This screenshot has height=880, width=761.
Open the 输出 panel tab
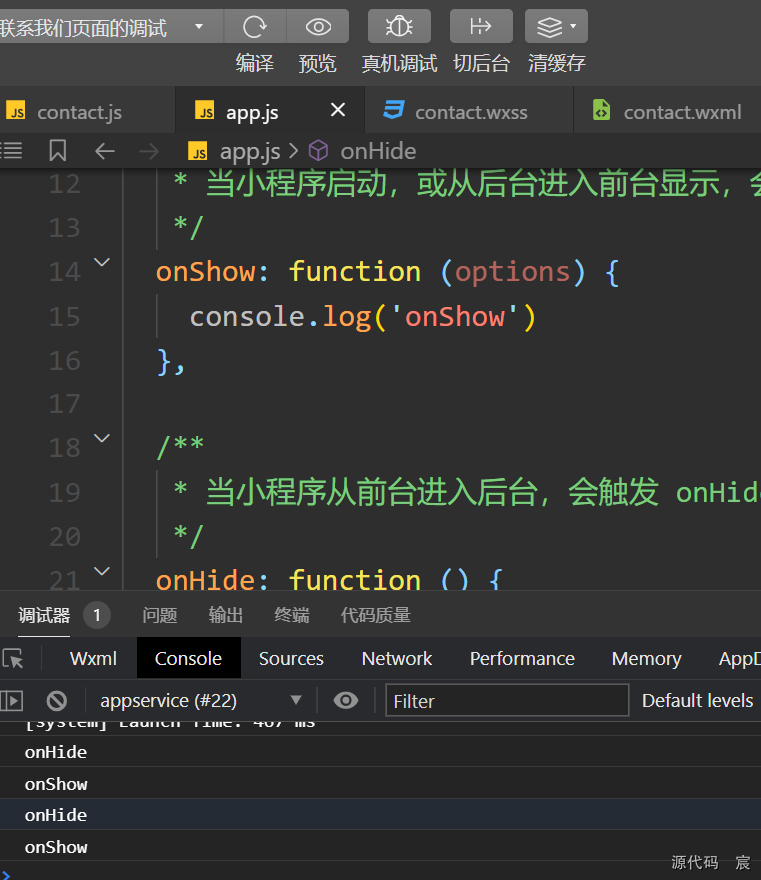pyautogui.click(x=226, y=615)
